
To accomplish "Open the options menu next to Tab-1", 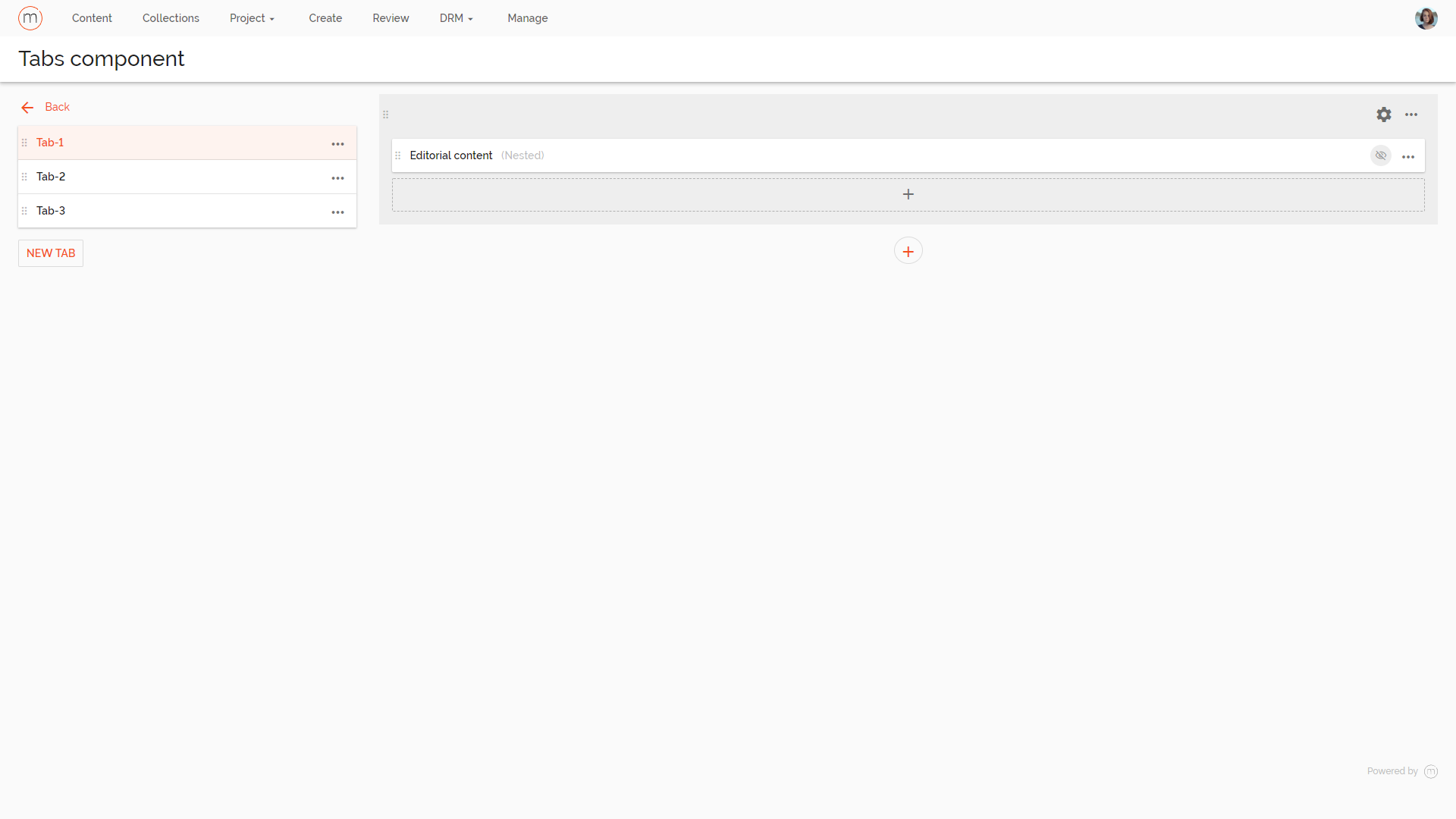I will click(338, 143).
